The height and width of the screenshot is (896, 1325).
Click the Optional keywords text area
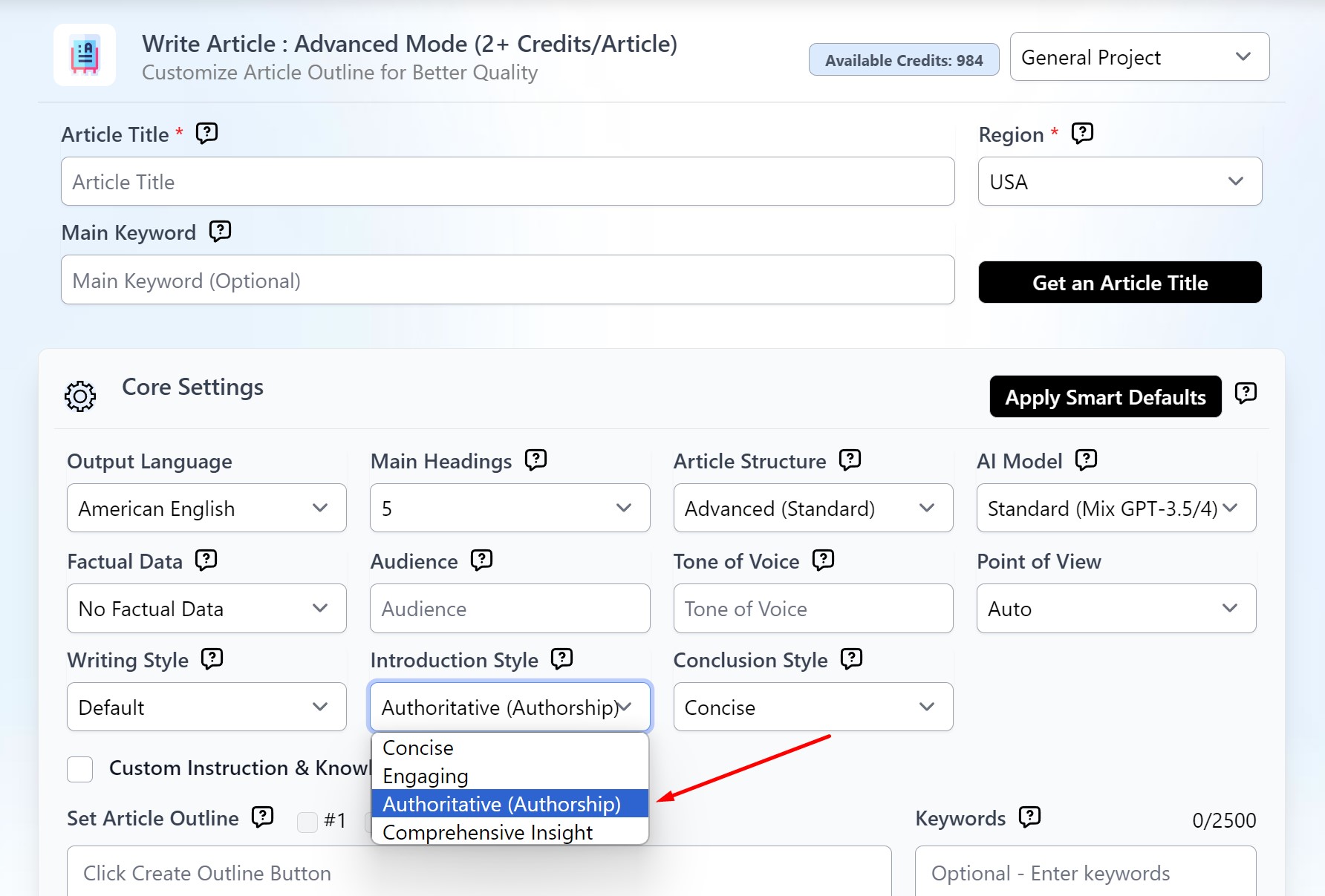click(x=1086, y=872)
